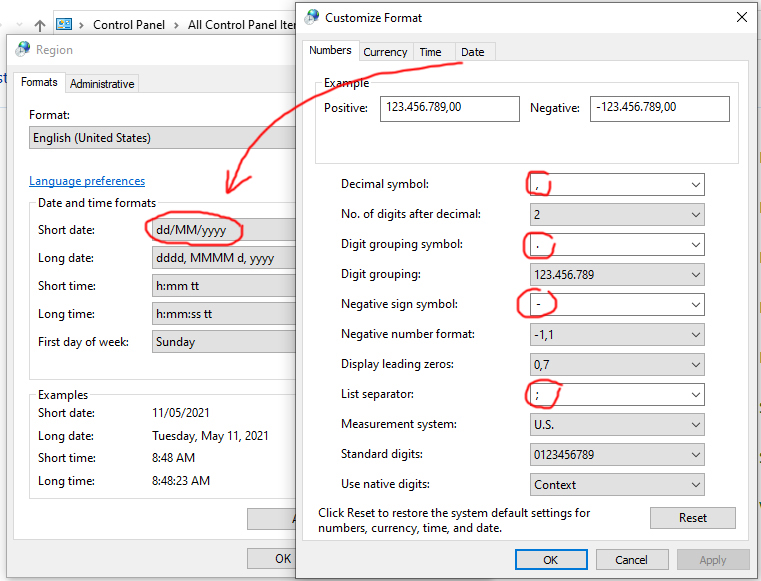Close the Customize Format dialog
Image resolution: width=761 pixels, height=581 pixels.
point(741,17)
